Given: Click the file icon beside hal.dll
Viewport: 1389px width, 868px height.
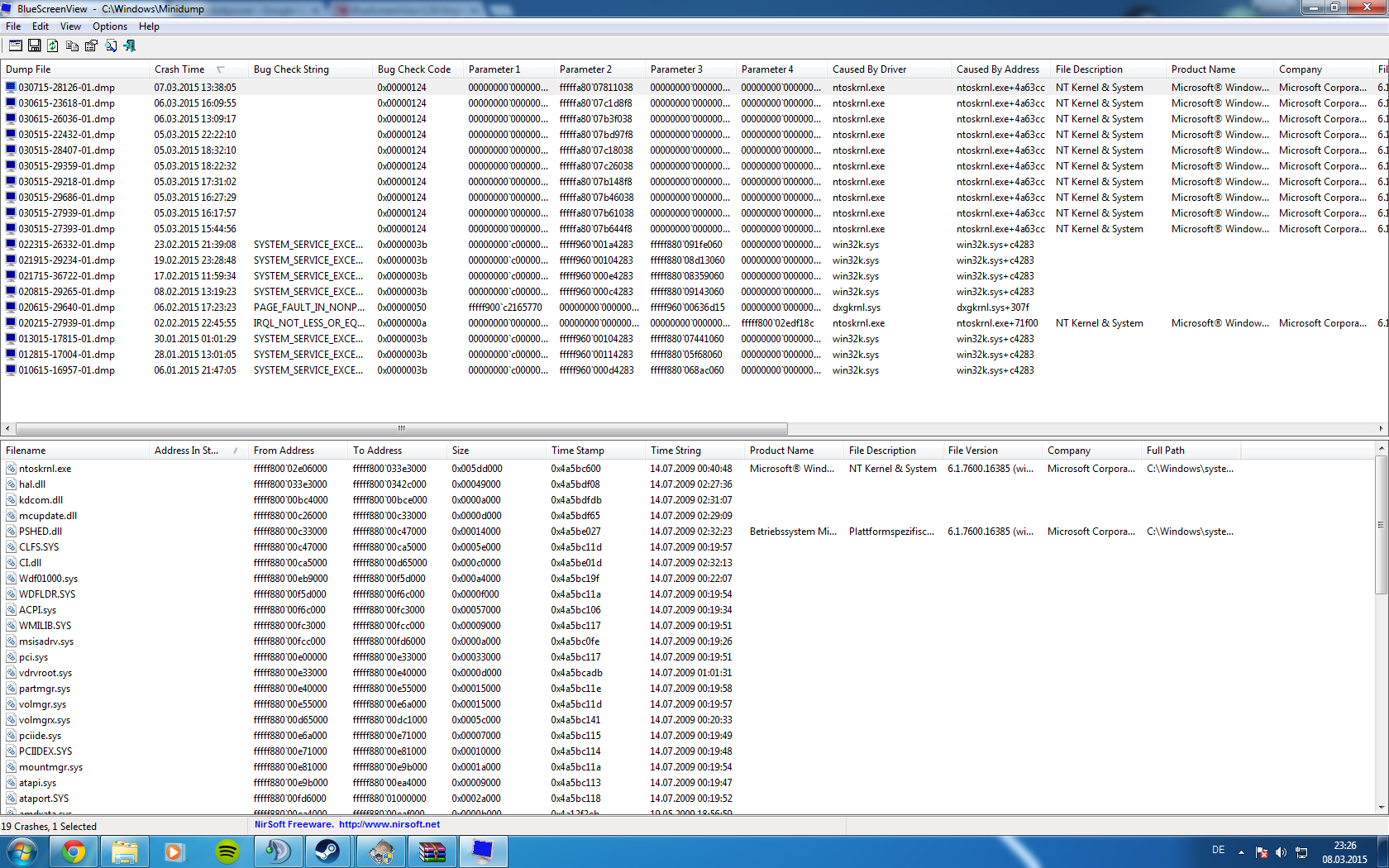Looking at the screenshot, I should click(11, 484).
